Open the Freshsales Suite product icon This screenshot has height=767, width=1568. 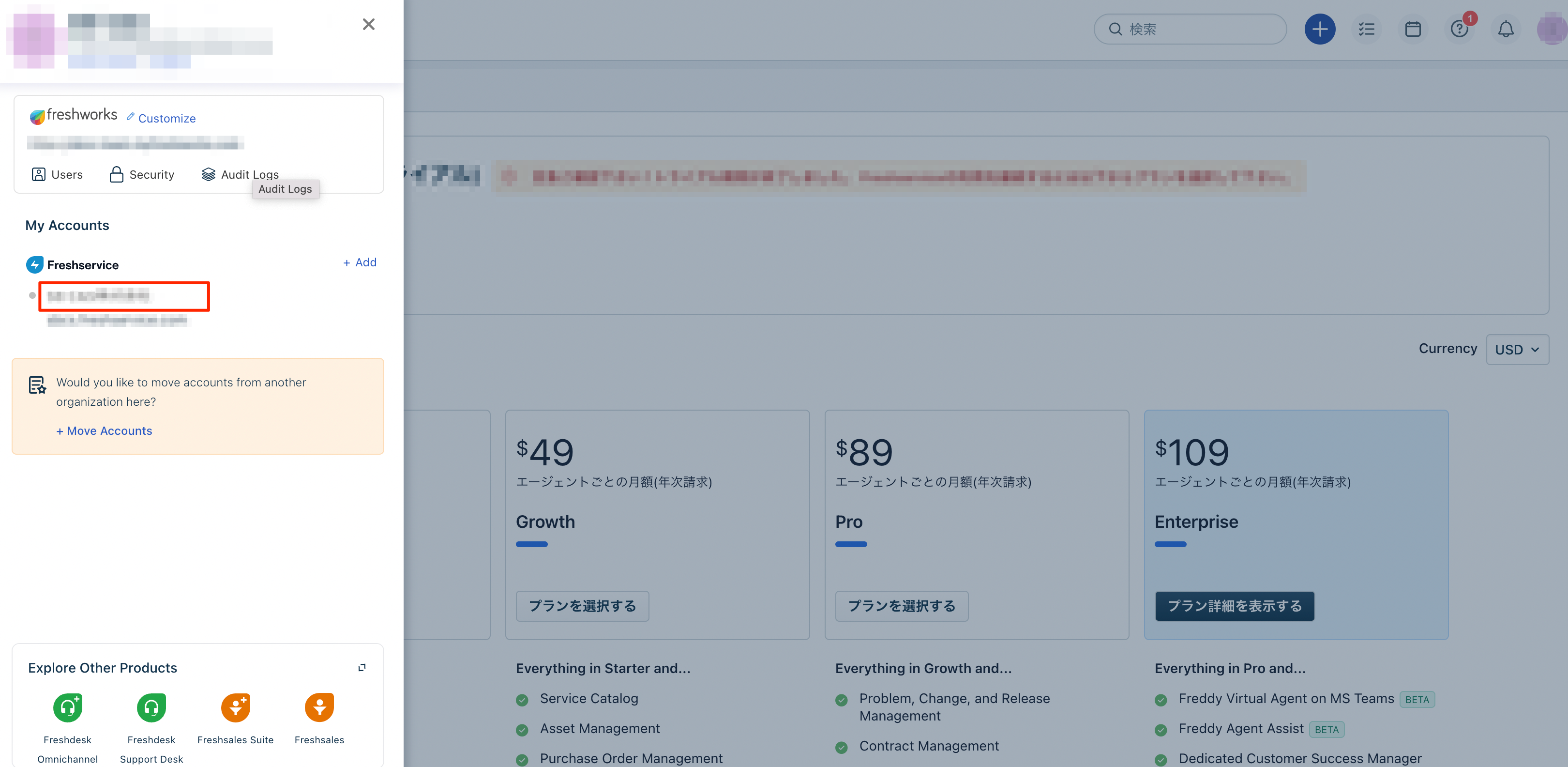point(236,707)
